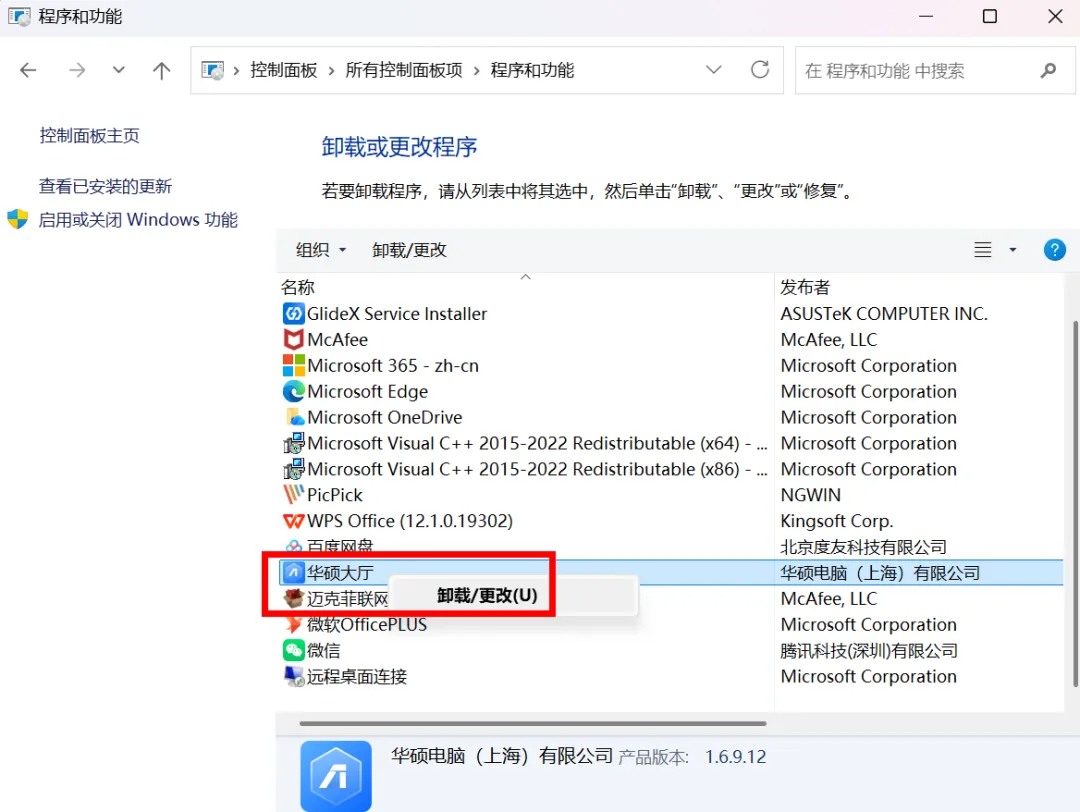
Task: Select the Microsoft OneDrive row name
Action: 384,417
